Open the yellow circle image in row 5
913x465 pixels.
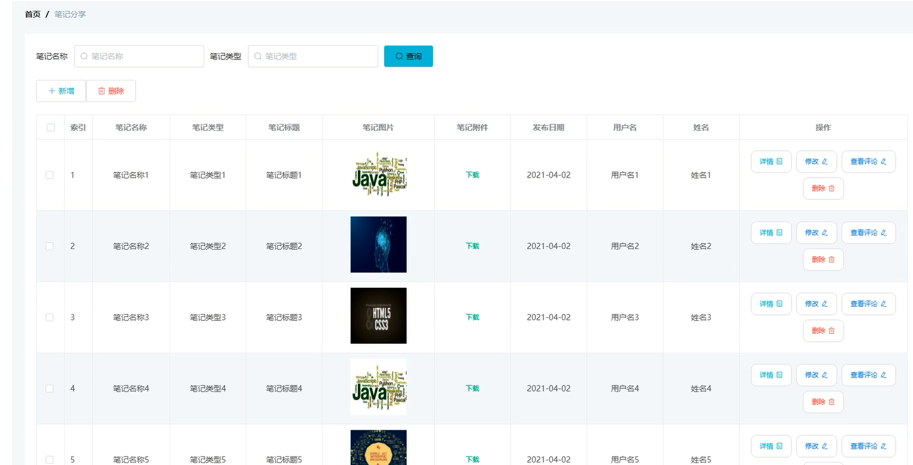point(378,448)
